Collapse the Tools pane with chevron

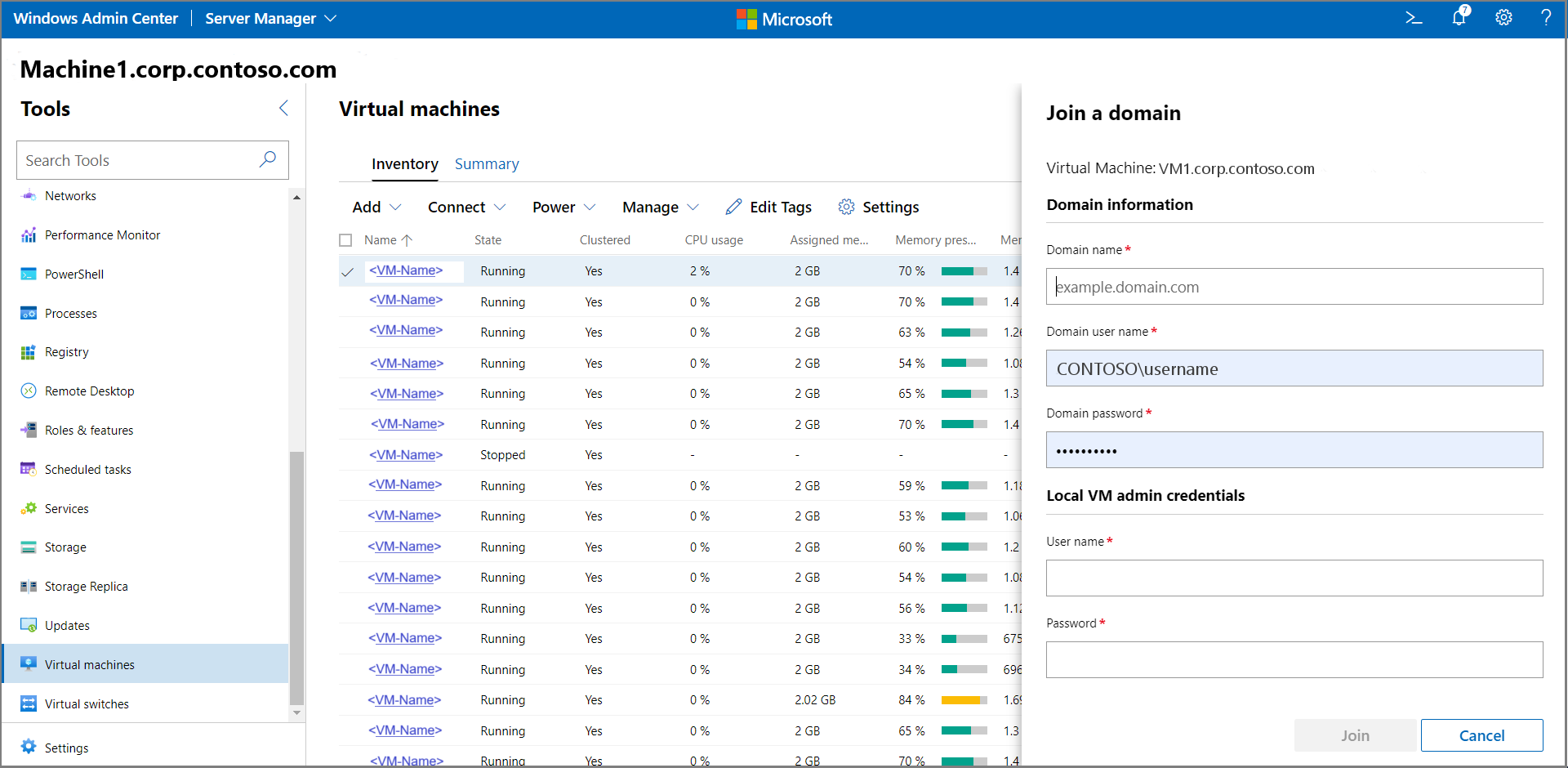click(x=283, y=109)
